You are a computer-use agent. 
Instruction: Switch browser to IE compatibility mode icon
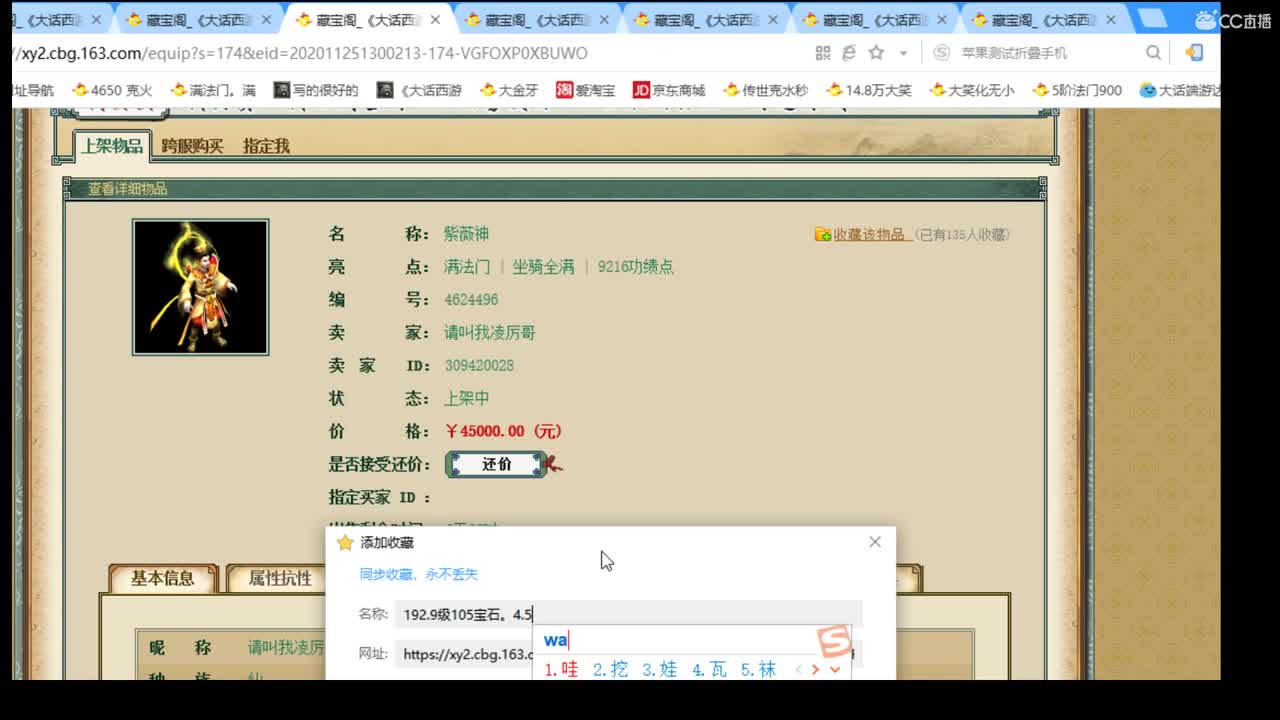(x=849, y=53)
